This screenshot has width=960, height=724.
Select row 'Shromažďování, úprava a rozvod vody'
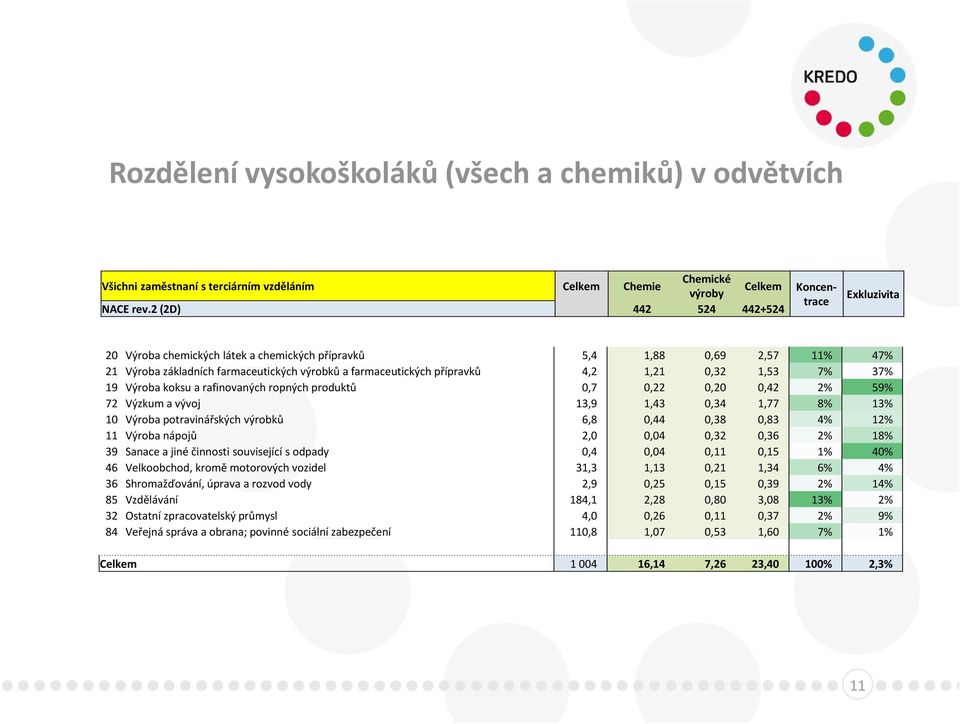pos(501,483)
